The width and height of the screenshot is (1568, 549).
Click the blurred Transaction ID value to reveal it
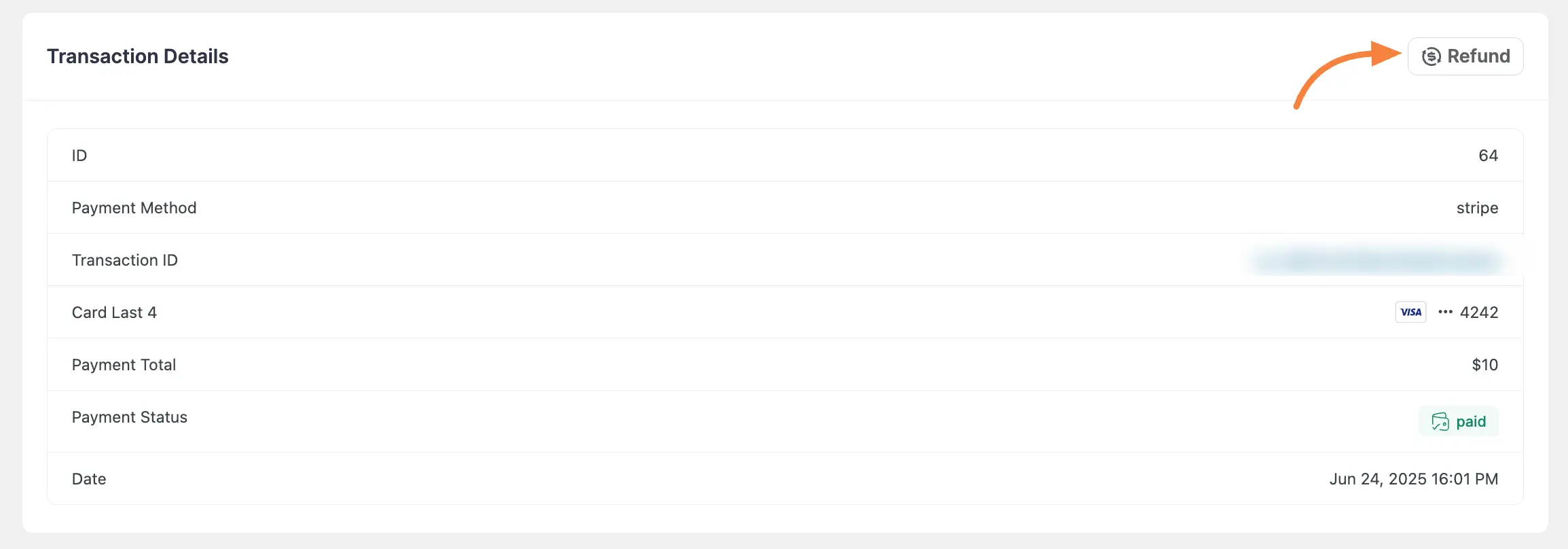coord(1375,260)
